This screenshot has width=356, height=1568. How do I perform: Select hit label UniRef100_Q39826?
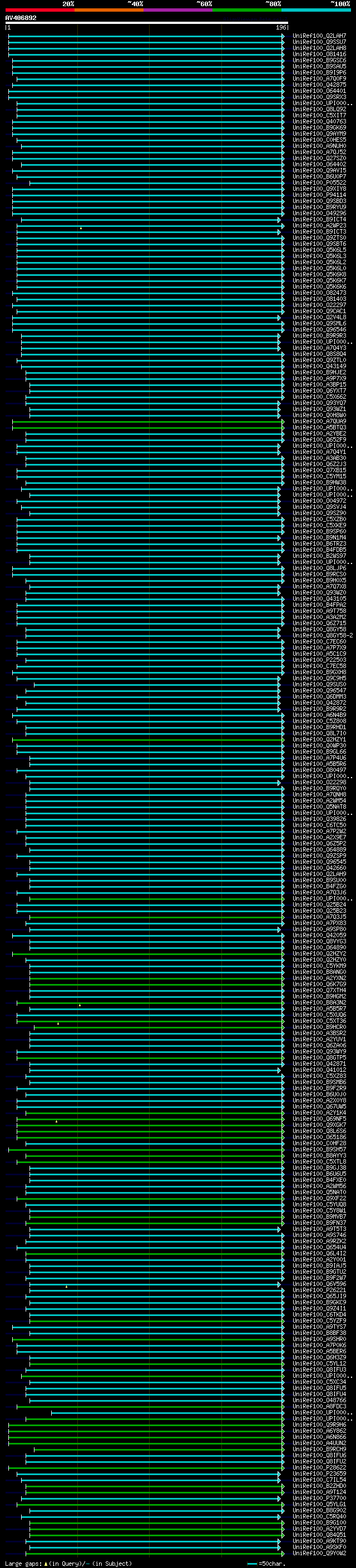pos(319,819)
